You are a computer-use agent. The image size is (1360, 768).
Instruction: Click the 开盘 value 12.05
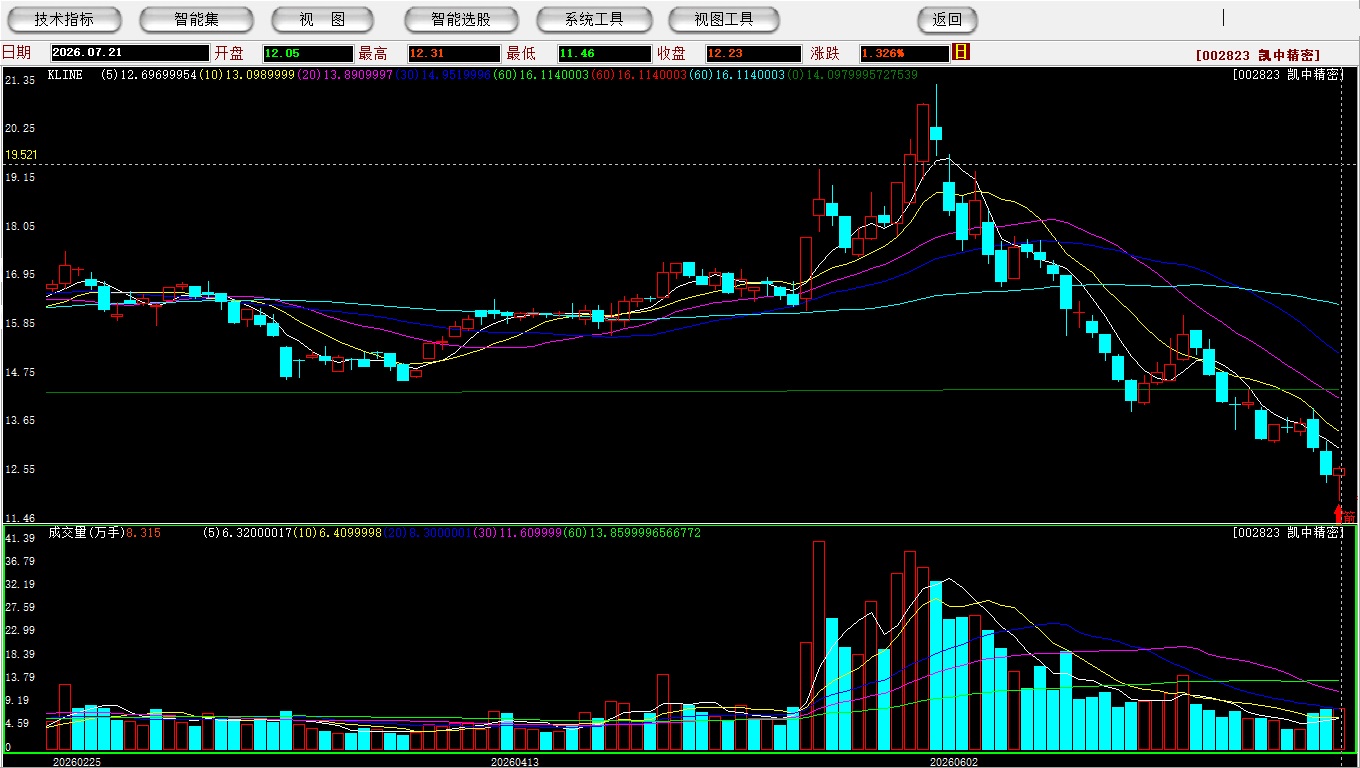click(x=308, y=53)
